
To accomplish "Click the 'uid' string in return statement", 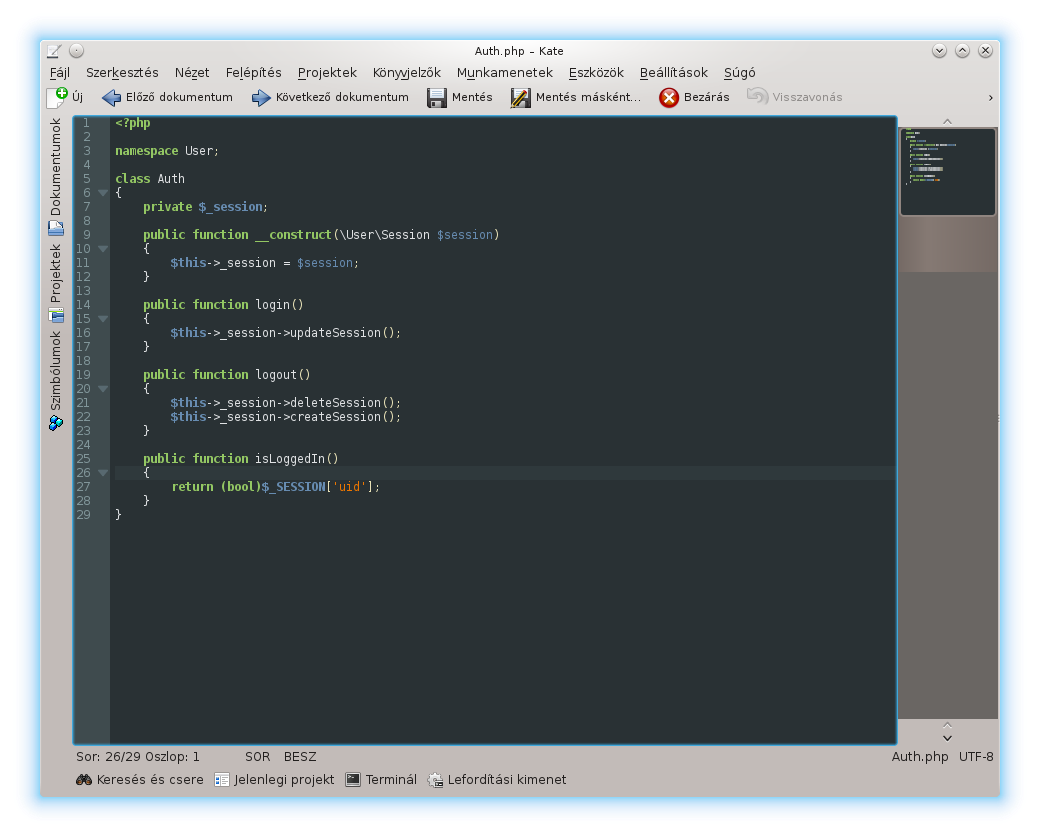I will (349, 487).
